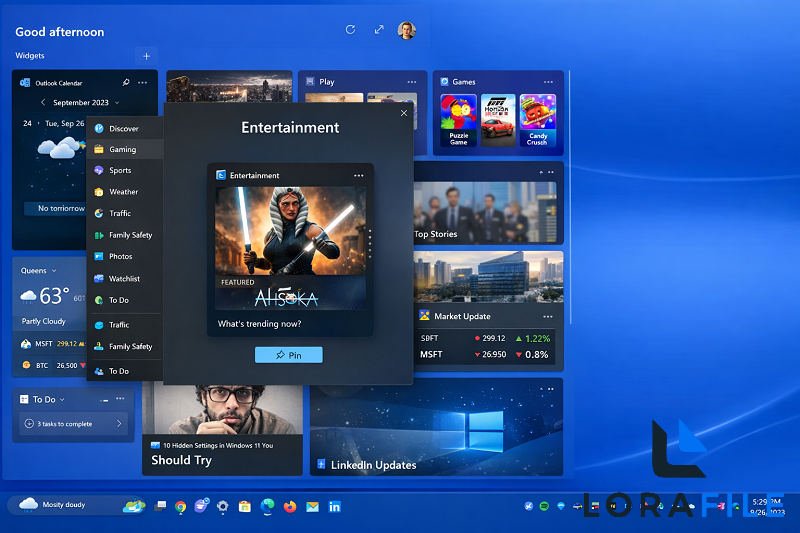Image resolution: width=800 pixels, height=533 pixels.
Task: Expand widgets board to full view
Action: point(379,30)
